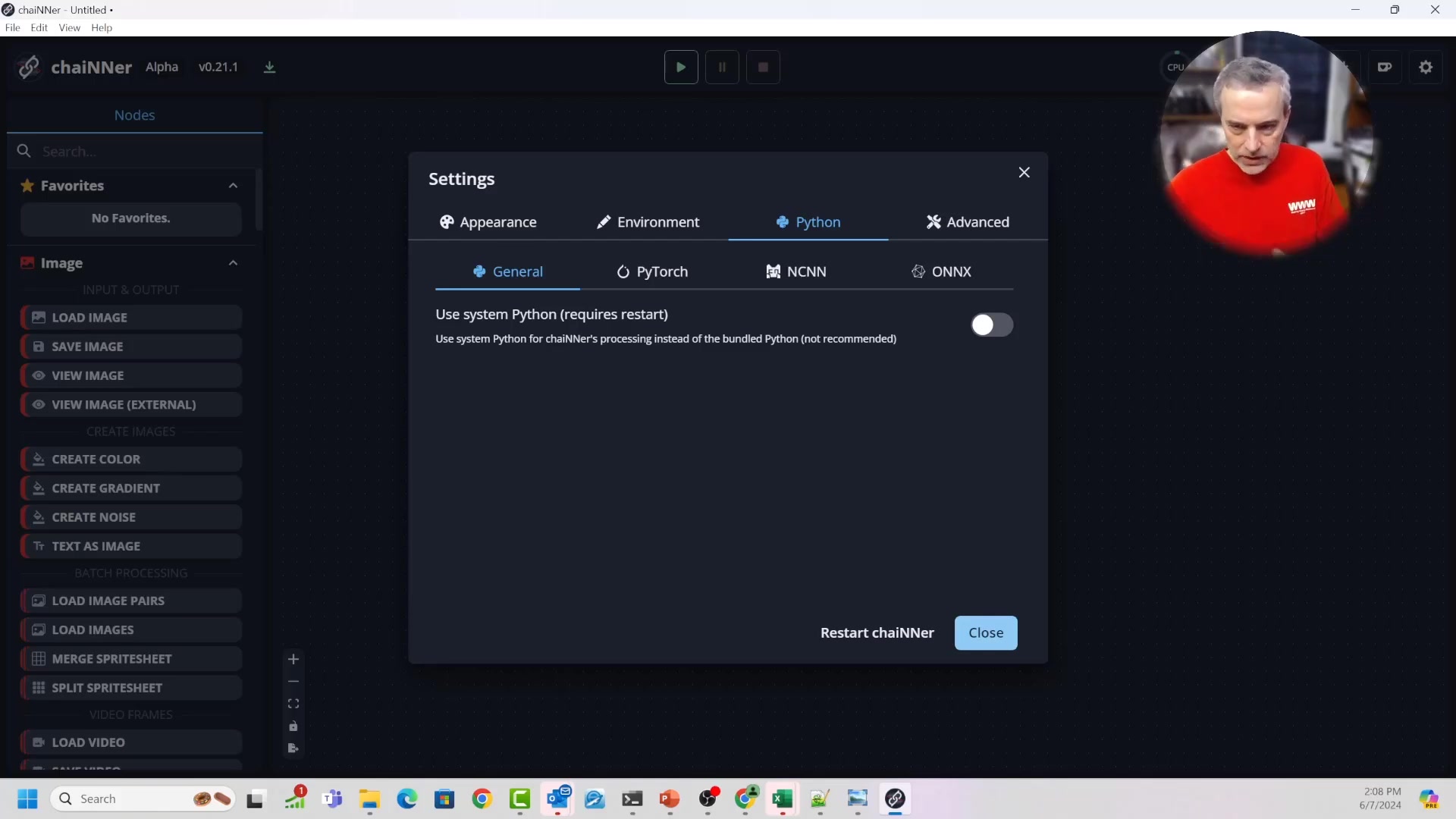Click the fit view icon
This screenshot has height=819, width=1456.
(x=293, y=704)
